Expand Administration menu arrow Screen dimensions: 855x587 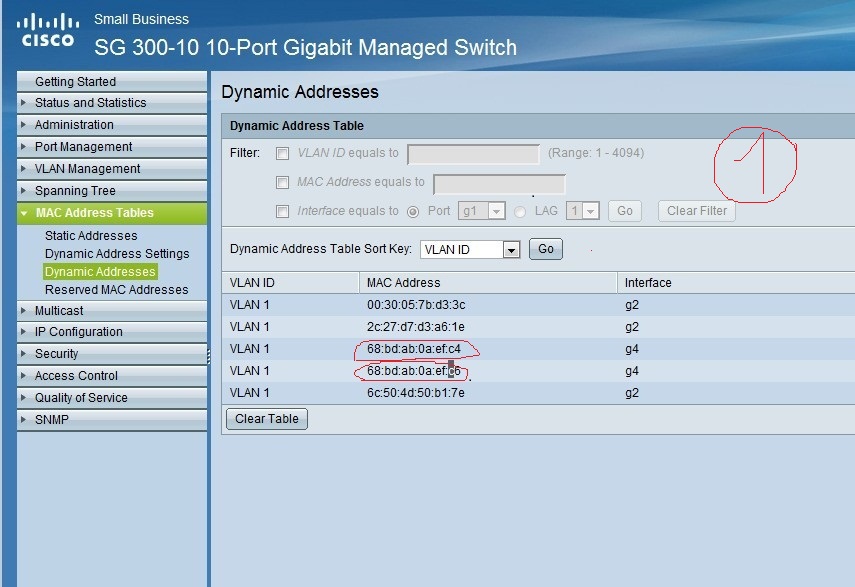point(23,124)
